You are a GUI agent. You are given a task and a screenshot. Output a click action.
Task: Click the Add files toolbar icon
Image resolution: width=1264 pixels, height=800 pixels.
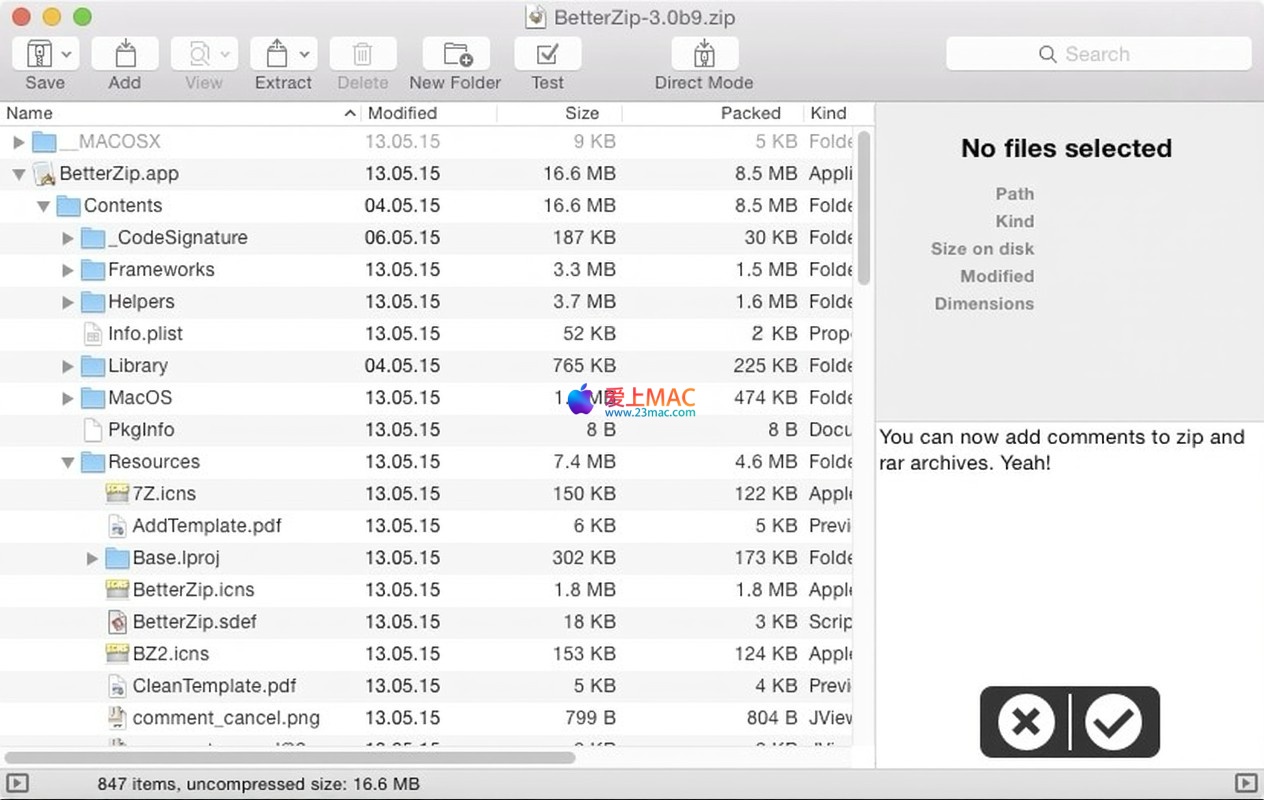pos(125,54)
